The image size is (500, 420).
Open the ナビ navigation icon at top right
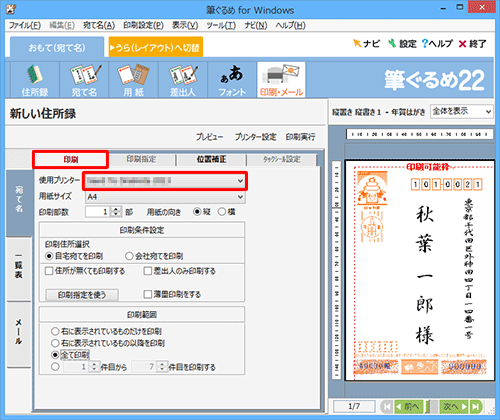coord(366,43)
